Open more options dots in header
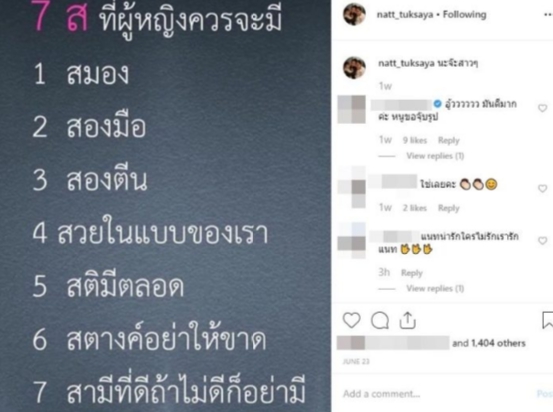The width and height of the screenshot is (553, 412). 548,15
